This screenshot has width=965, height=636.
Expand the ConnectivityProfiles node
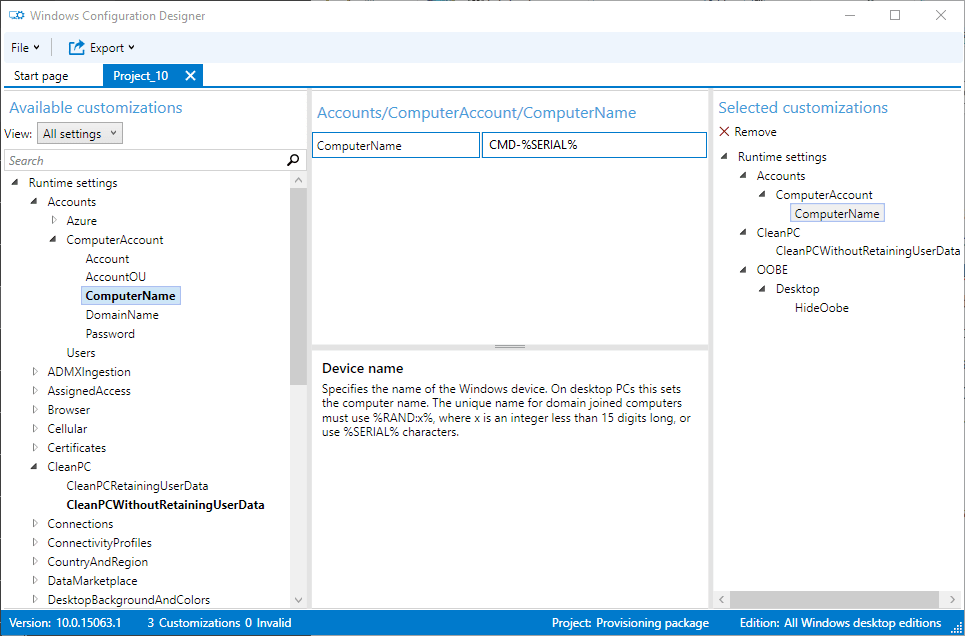pos(35,543)
